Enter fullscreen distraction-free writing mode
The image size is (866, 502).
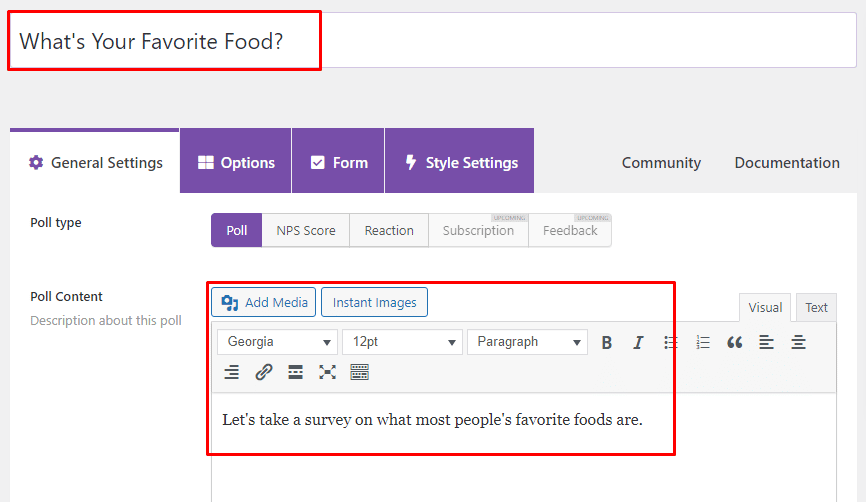328,372
